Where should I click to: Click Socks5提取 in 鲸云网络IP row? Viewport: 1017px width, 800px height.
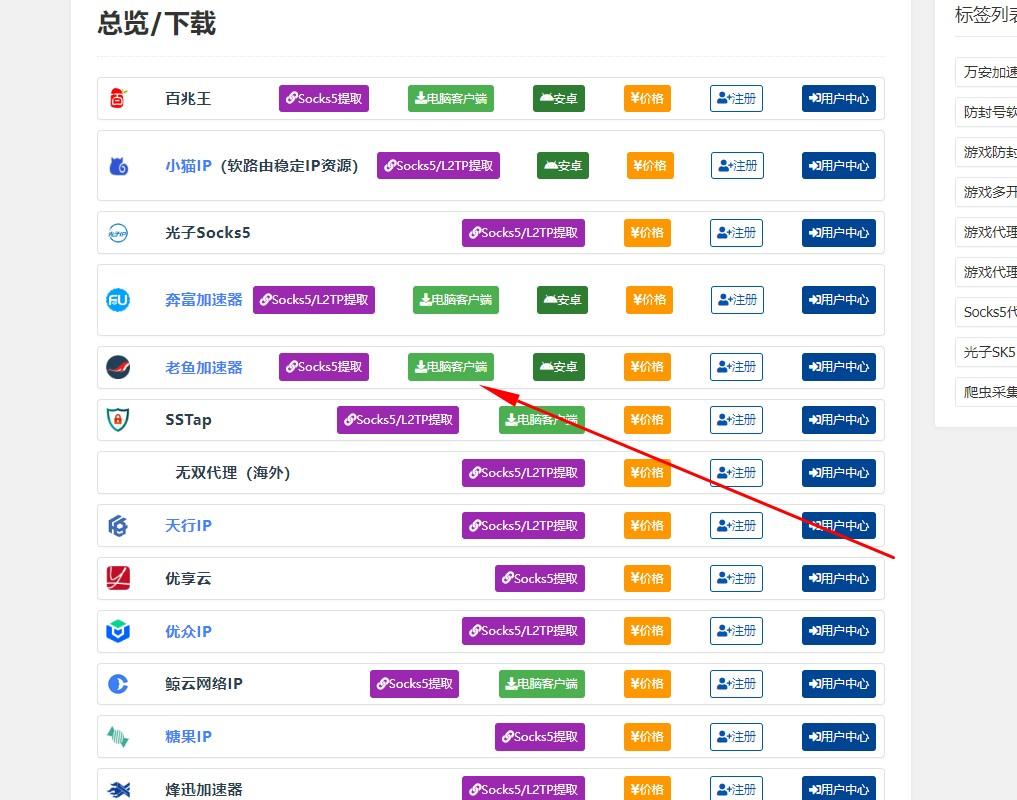(414, 684)
